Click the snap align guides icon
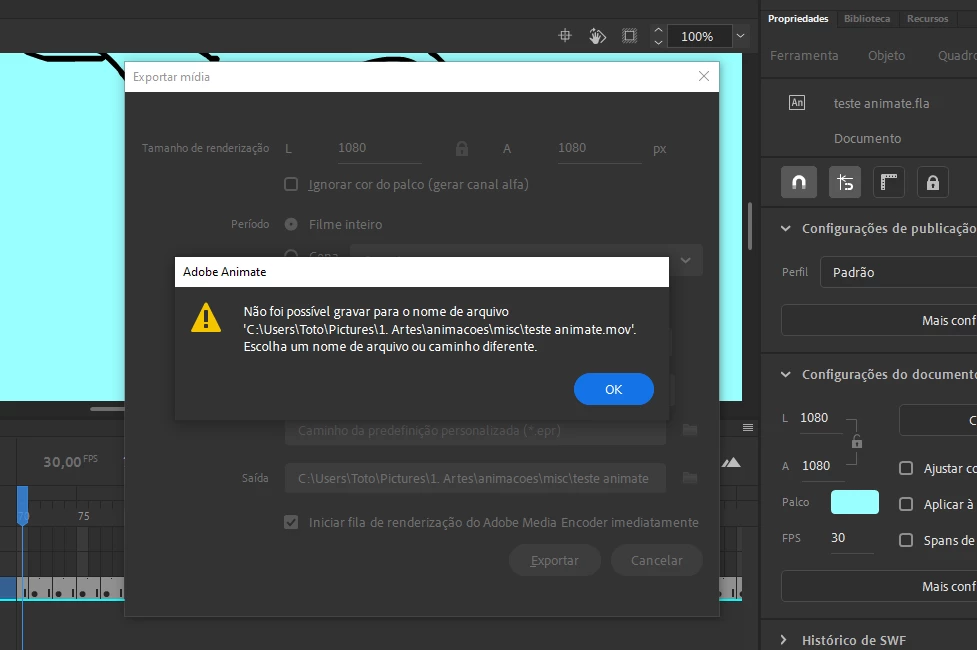The height and width of the screenshot is (650, 977). pyautogui.click(x=845, y=182)
